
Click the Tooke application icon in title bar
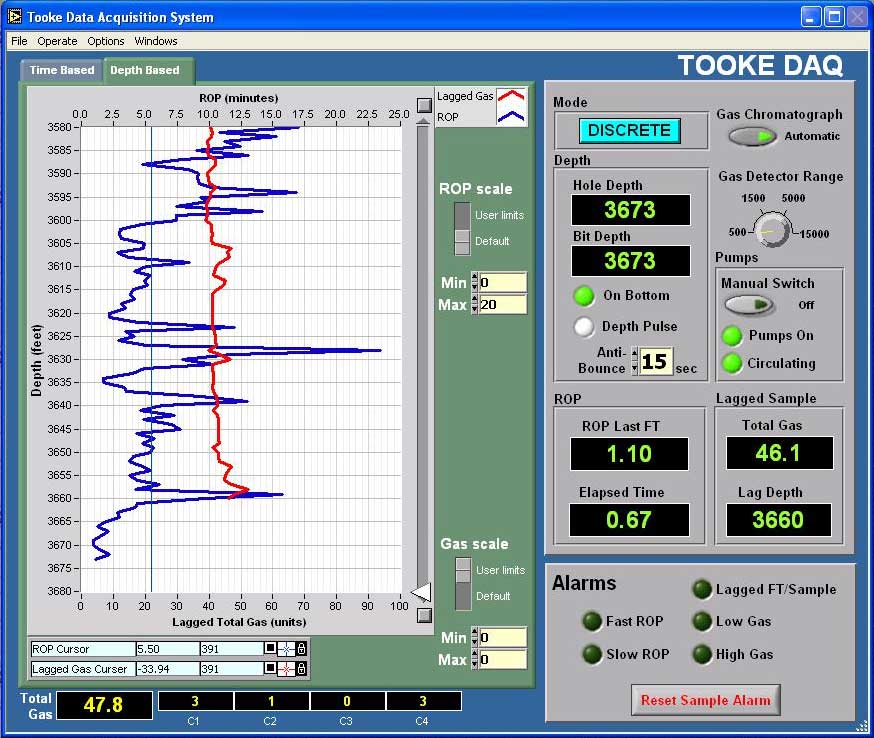click(14, 17)
